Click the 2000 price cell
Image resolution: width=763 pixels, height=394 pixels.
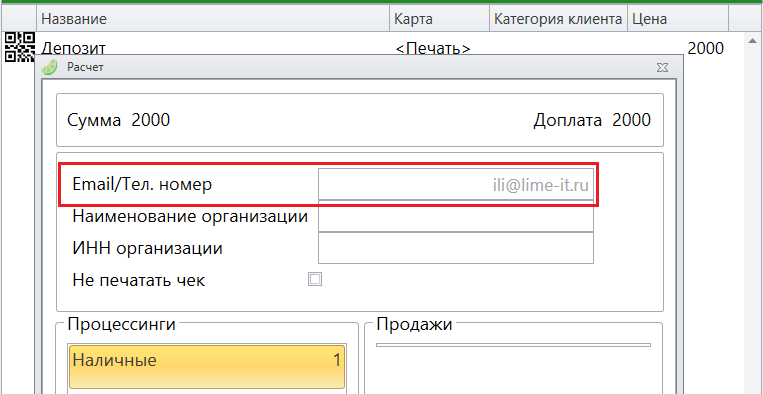pyautogui.click(x=706, y=48)
